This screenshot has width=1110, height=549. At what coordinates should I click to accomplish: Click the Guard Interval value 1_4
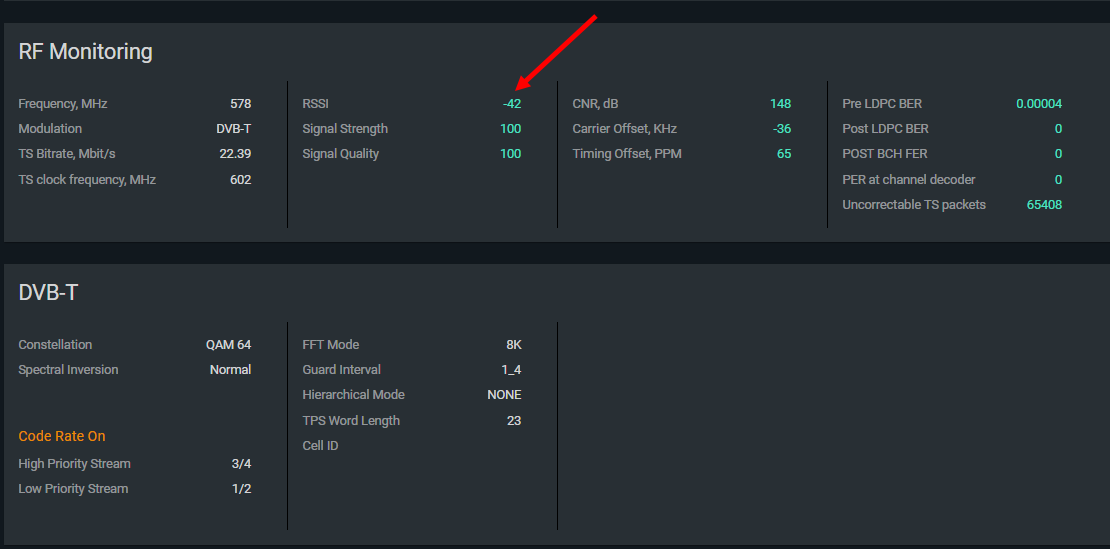[x=511, y=370]
